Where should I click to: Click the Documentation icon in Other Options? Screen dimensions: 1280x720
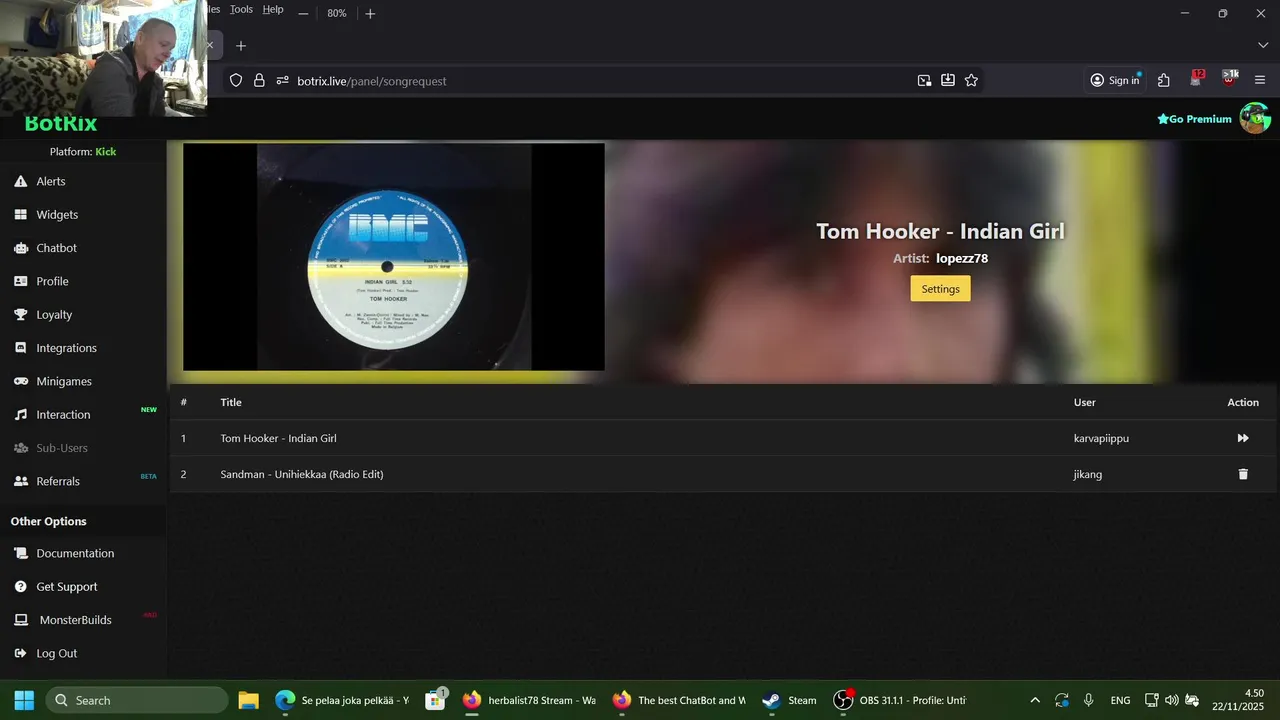(20, 553)
